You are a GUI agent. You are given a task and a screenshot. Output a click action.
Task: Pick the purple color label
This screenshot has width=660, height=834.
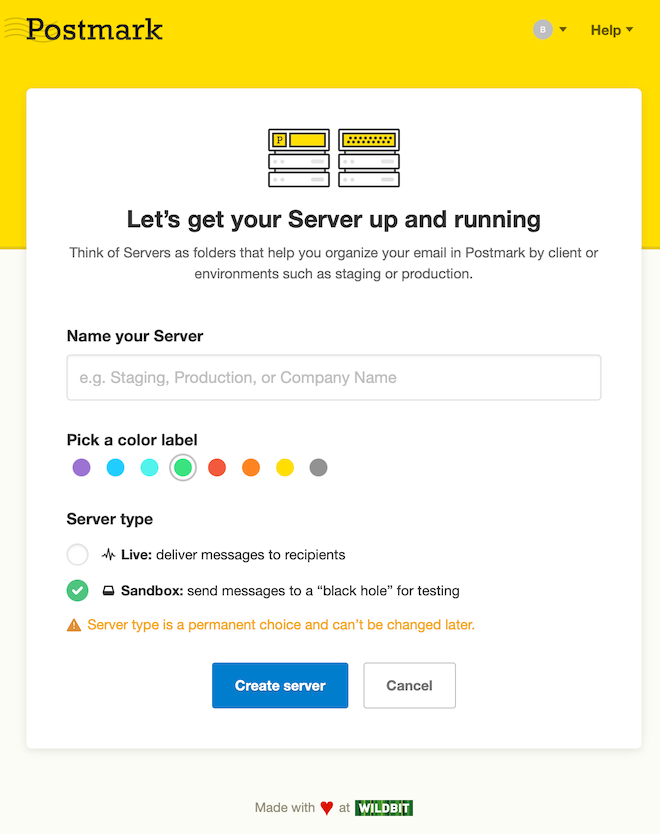click(x=82, y=467)
